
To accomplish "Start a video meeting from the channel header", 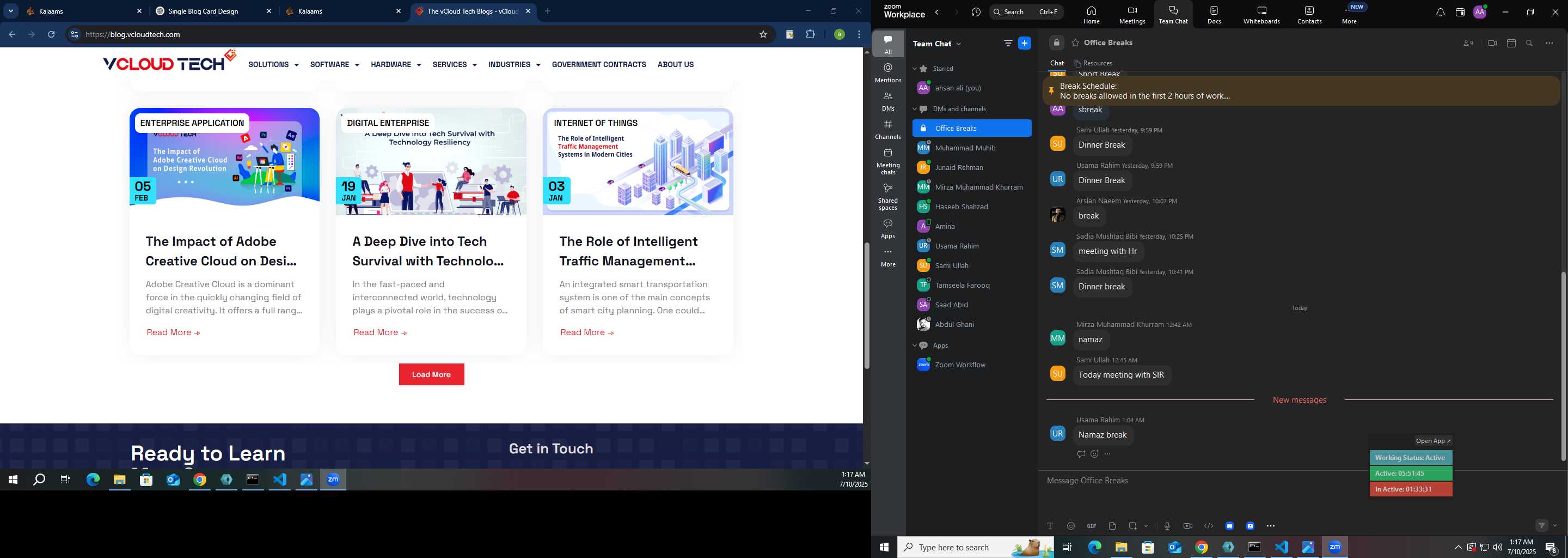I will (x=1492, y=43).
